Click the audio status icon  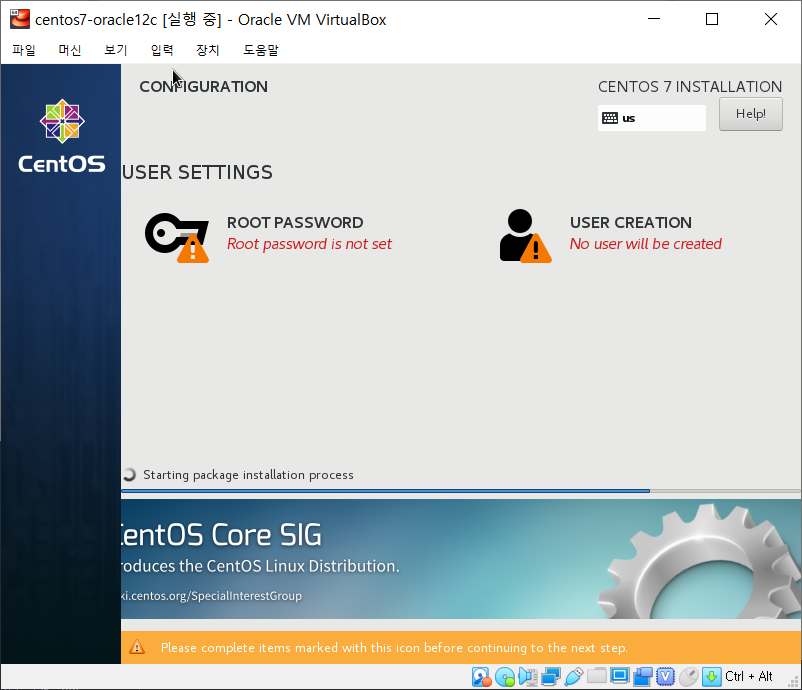[x=527, y=677]
